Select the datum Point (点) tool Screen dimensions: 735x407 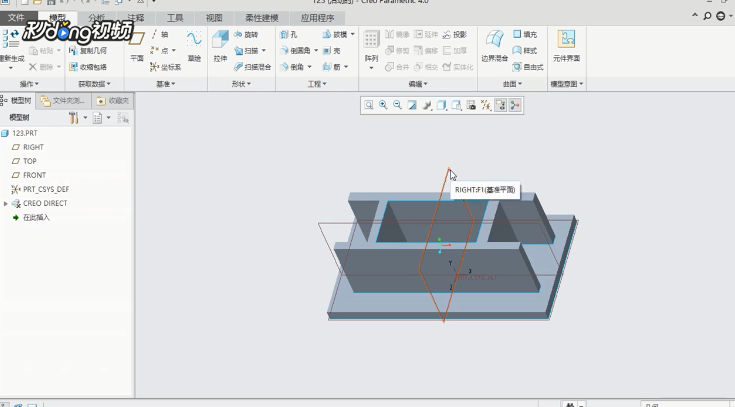159,51
